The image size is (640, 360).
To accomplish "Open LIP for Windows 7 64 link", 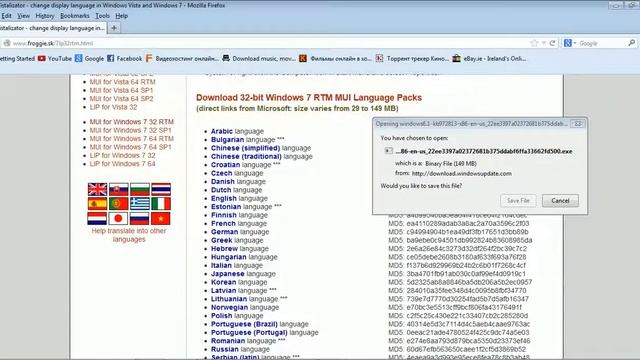I will [122, 164].
